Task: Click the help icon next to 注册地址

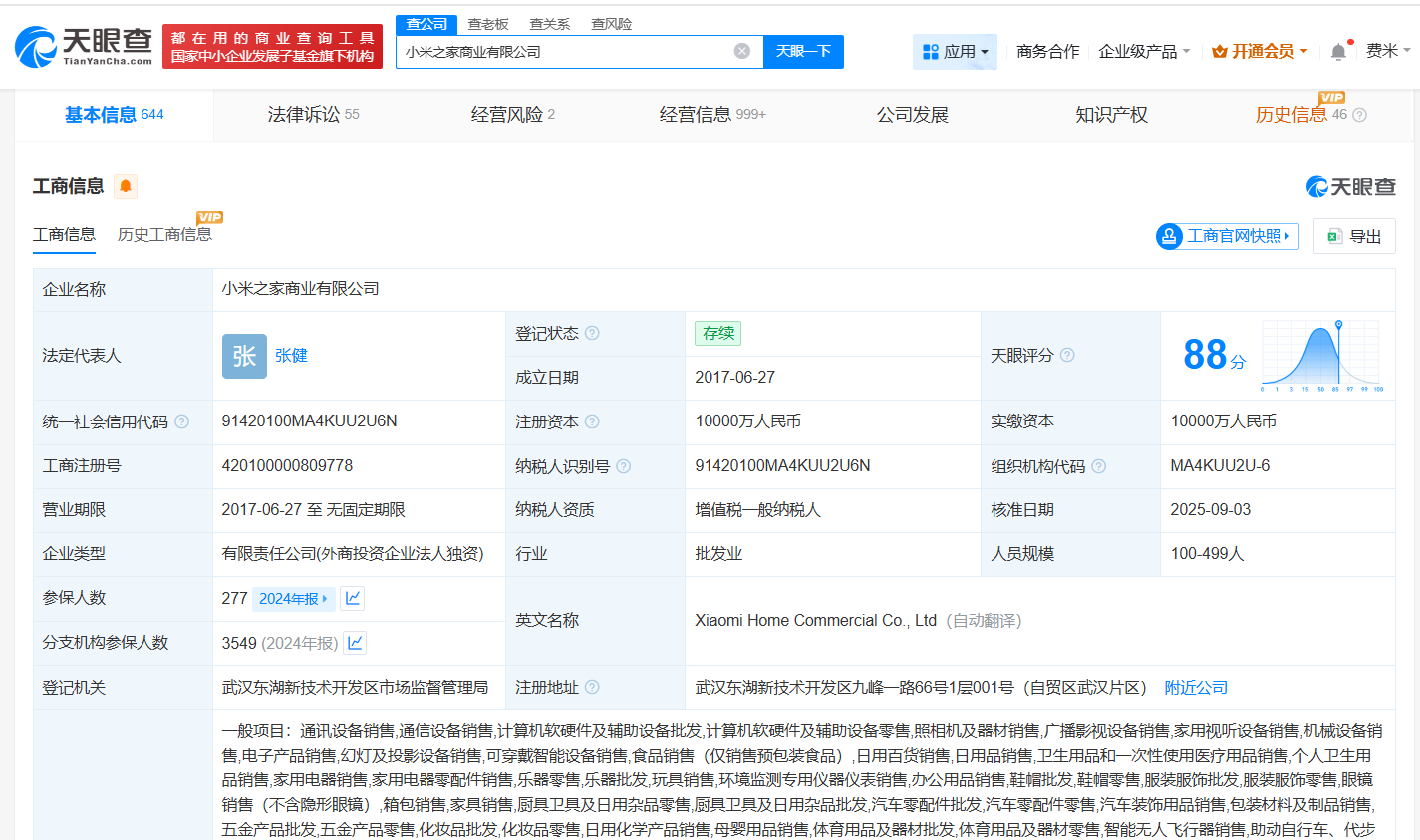Action: pyautogui.click(x=594, y=687)
